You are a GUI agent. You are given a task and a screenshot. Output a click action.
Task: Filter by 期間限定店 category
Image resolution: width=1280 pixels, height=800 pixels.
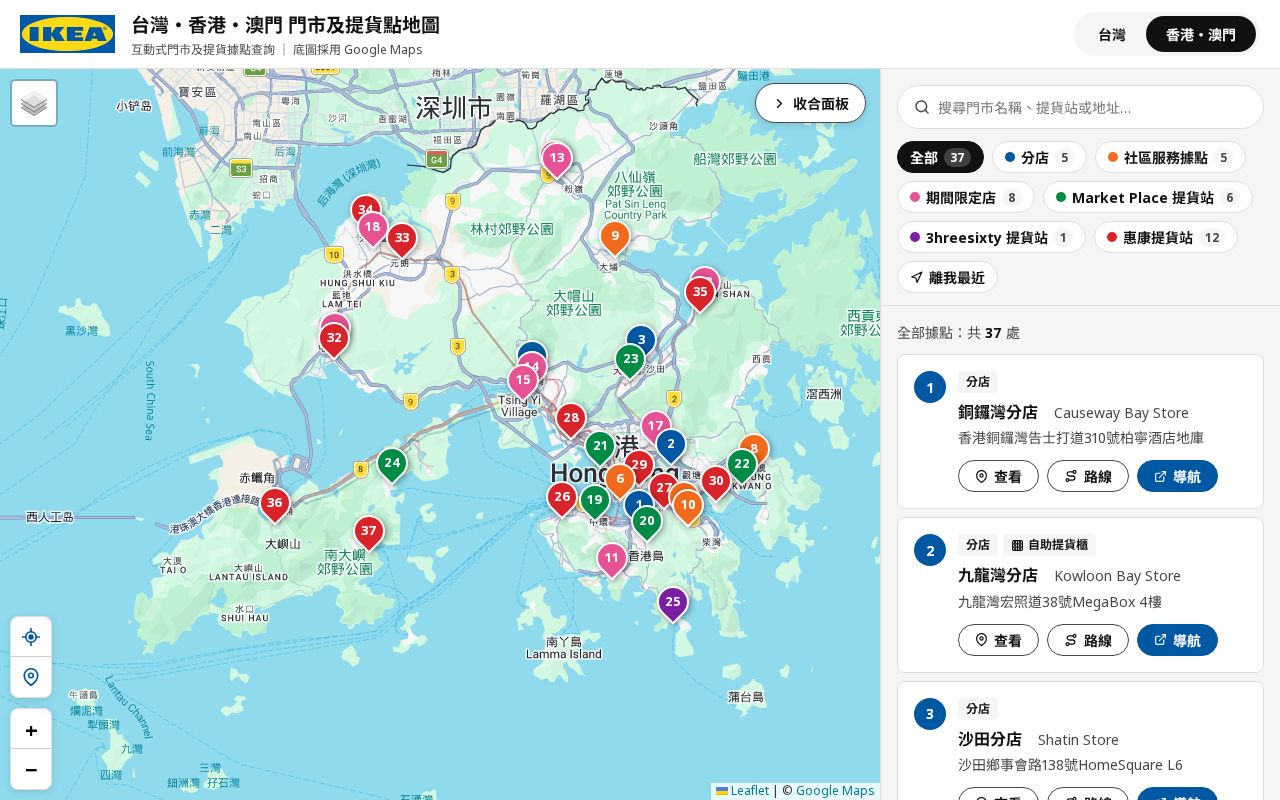[966, 197]
